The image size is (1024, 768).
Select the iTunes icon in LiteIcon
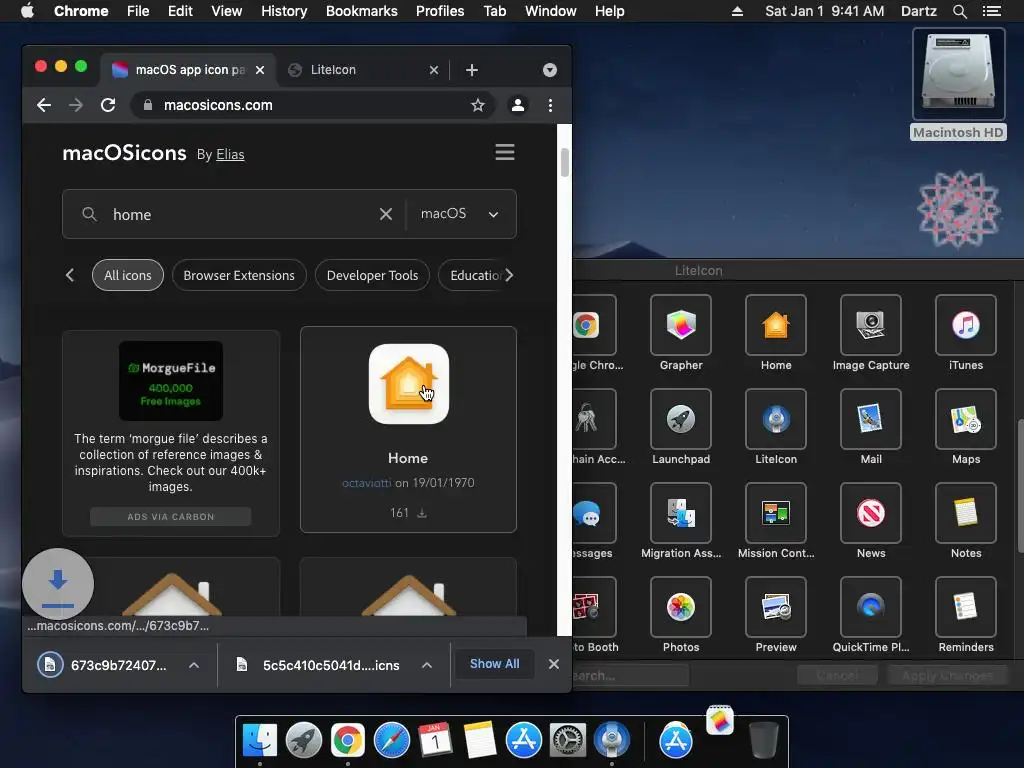click(x=965, y=325)
